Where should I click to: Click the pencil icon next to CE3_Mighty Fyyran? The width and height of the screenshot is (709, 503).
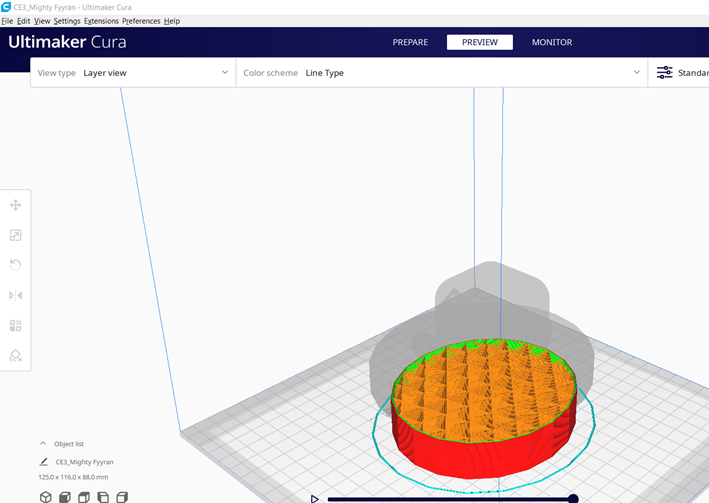coord(43,462)
